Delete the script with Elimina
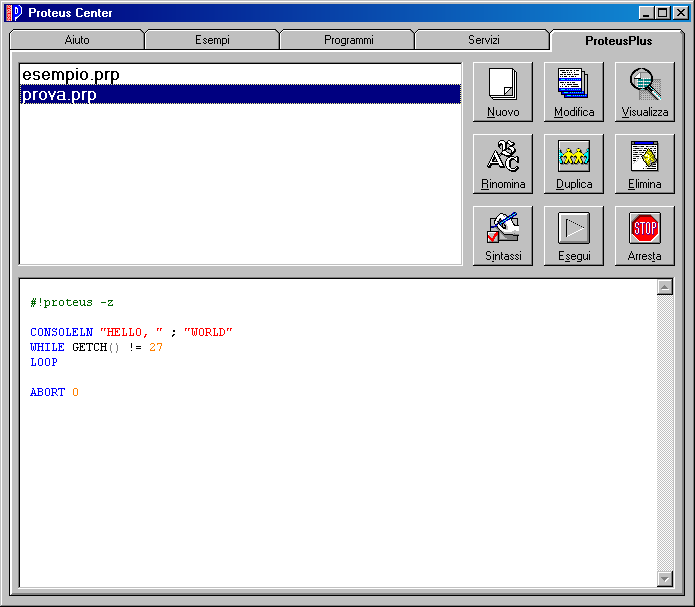695x607 pixels. pos(644,164)
